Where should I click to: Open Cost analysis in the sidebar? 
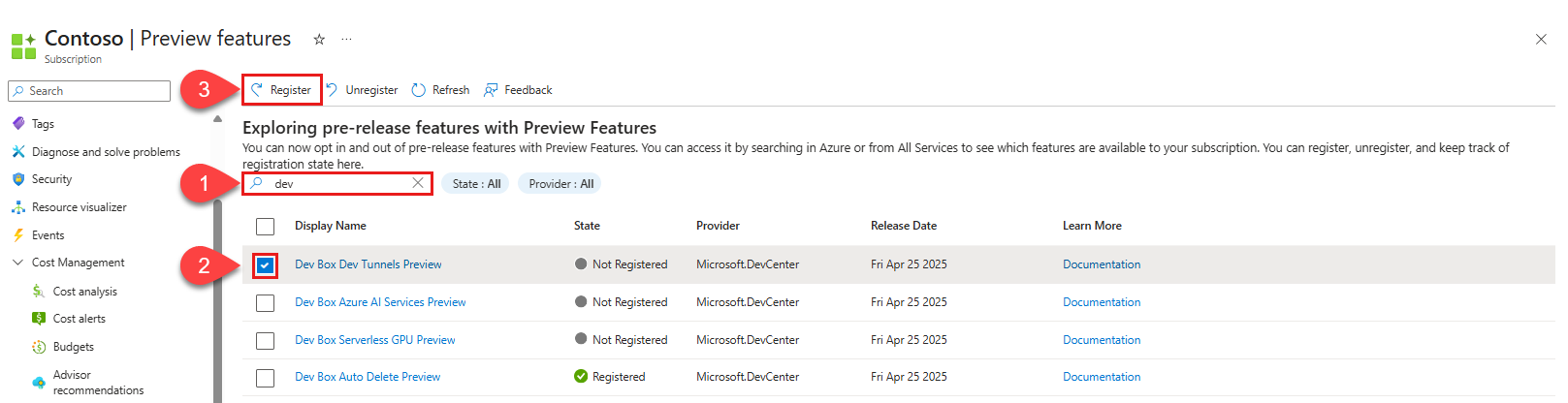coord(84,292)
